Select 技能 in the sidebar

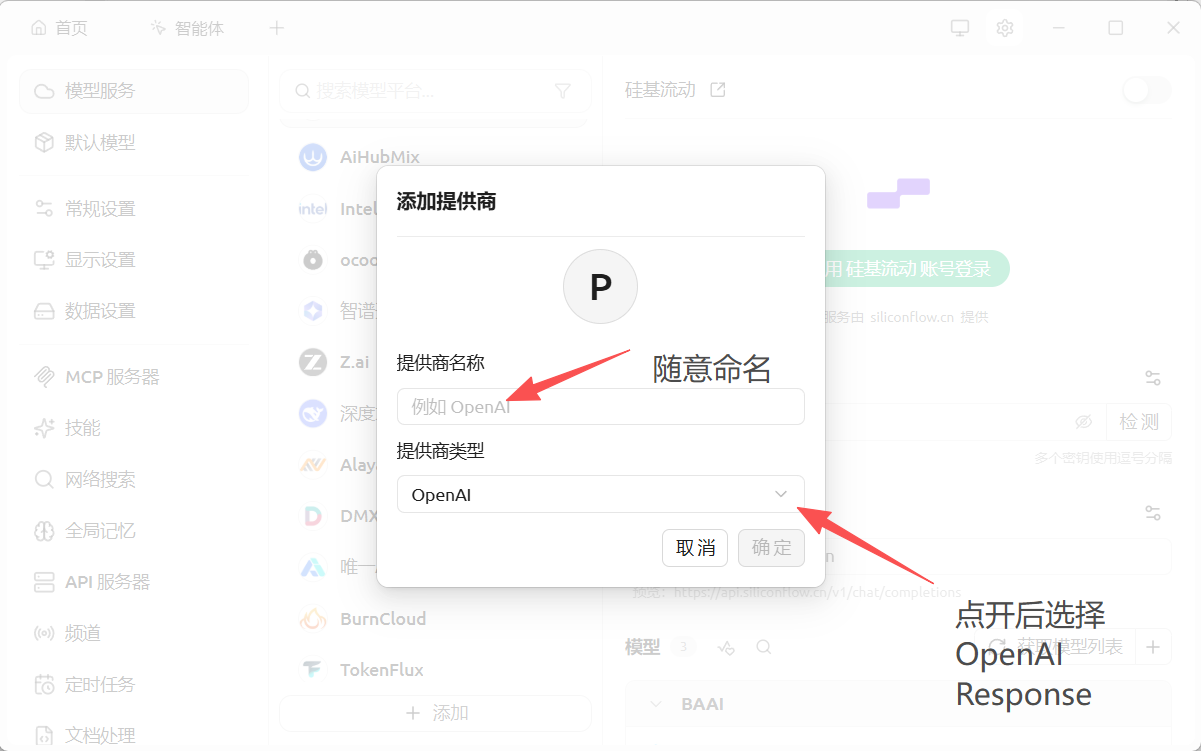(x=134, y=428)
